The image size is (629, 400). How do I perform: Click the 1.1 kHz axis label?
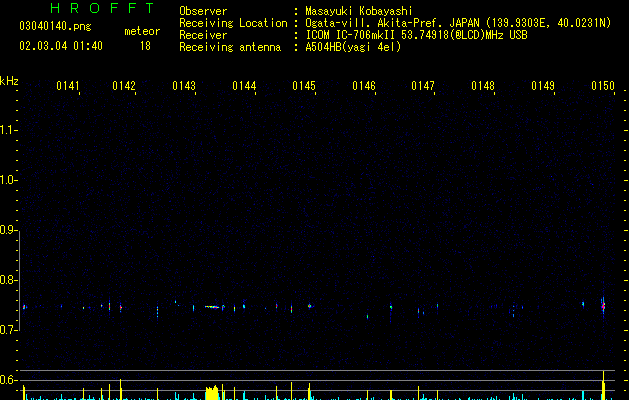[8, 130]
